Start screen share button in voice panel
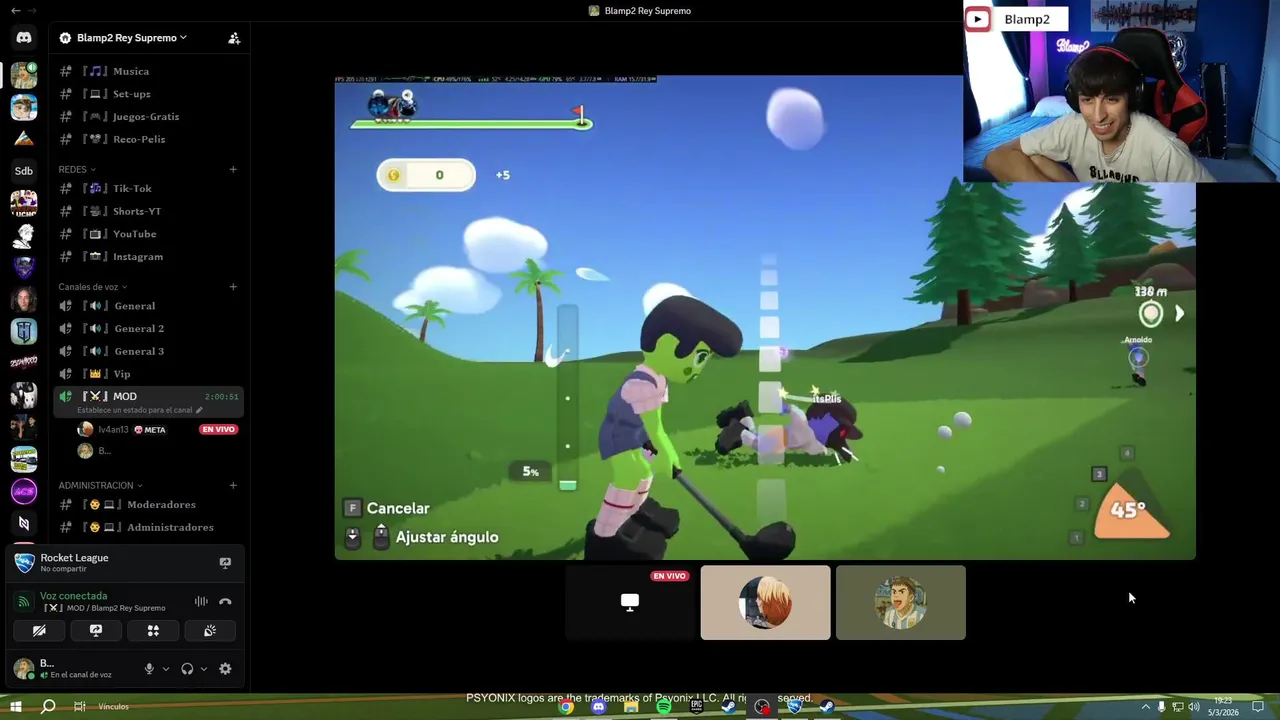This screenshot has width=1280, height=720. click(x=96, y=631)
